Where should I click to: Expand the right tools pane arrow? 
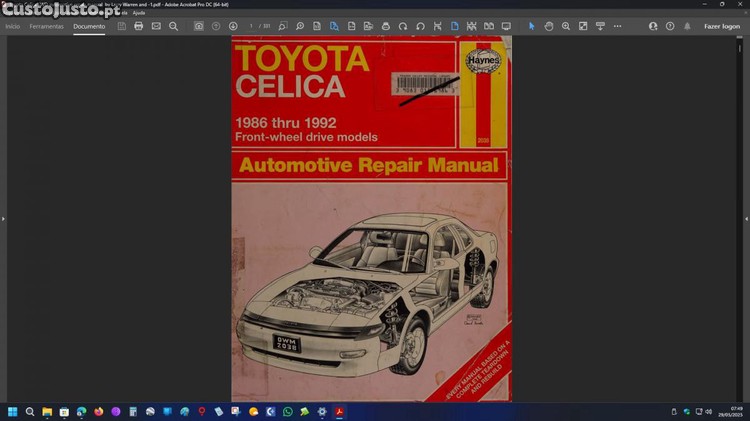point(745,218)
